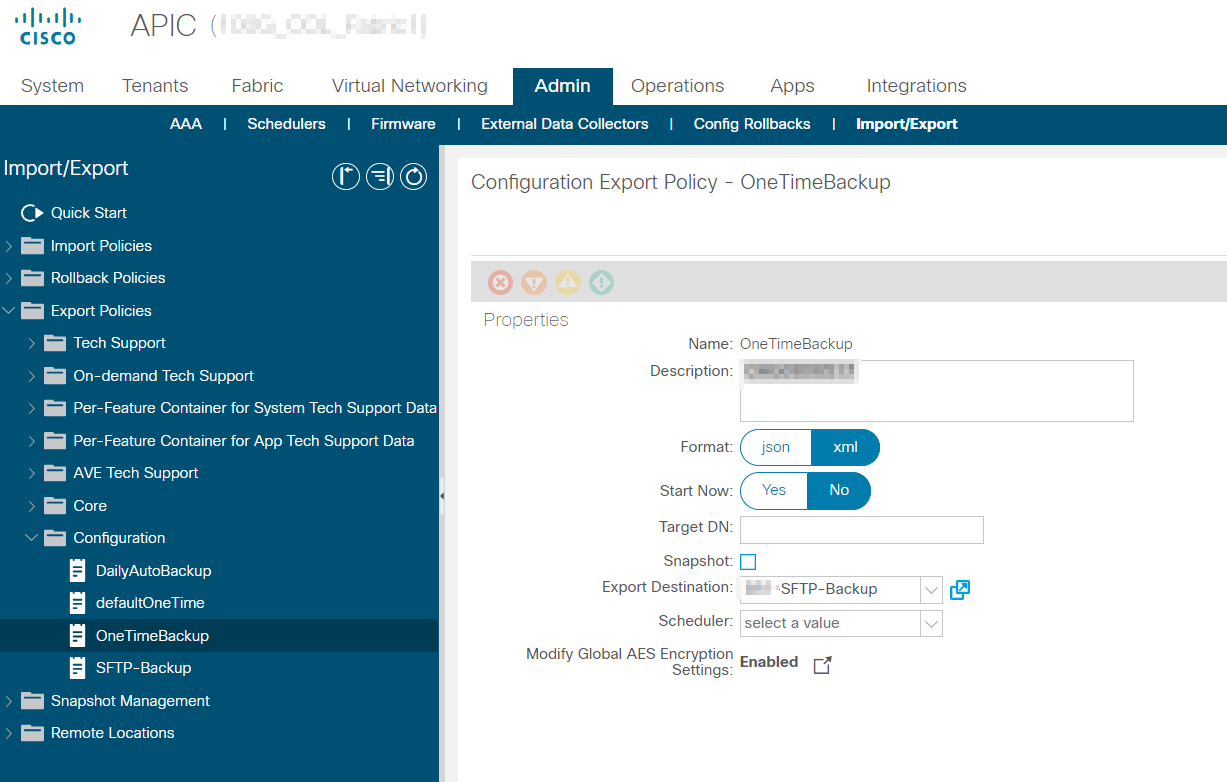Click the defaultOneTime policy document icon
The width and height of the screenshot is (1227, 782).
78,603
